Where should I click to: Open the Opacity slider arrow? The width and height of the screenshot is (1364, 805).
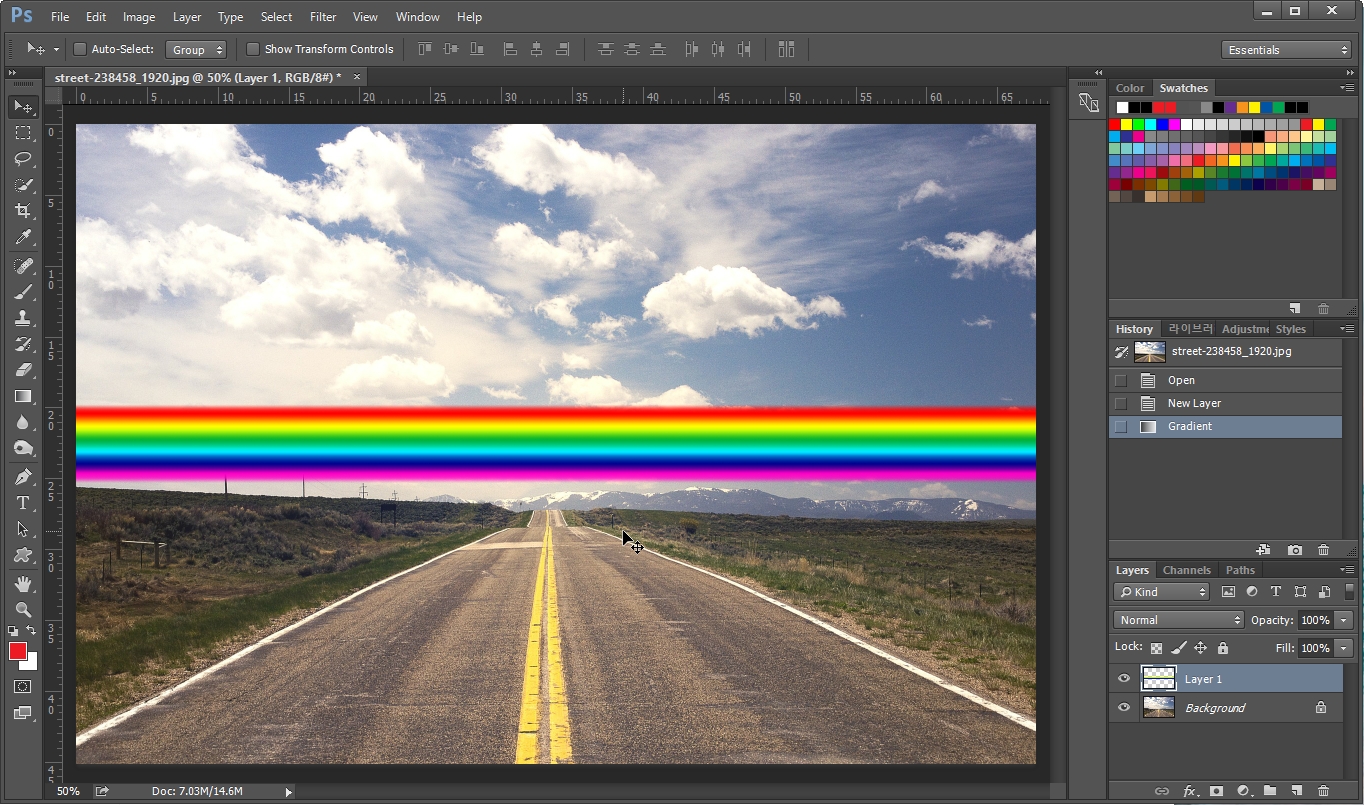click(x=1344, y=620)
